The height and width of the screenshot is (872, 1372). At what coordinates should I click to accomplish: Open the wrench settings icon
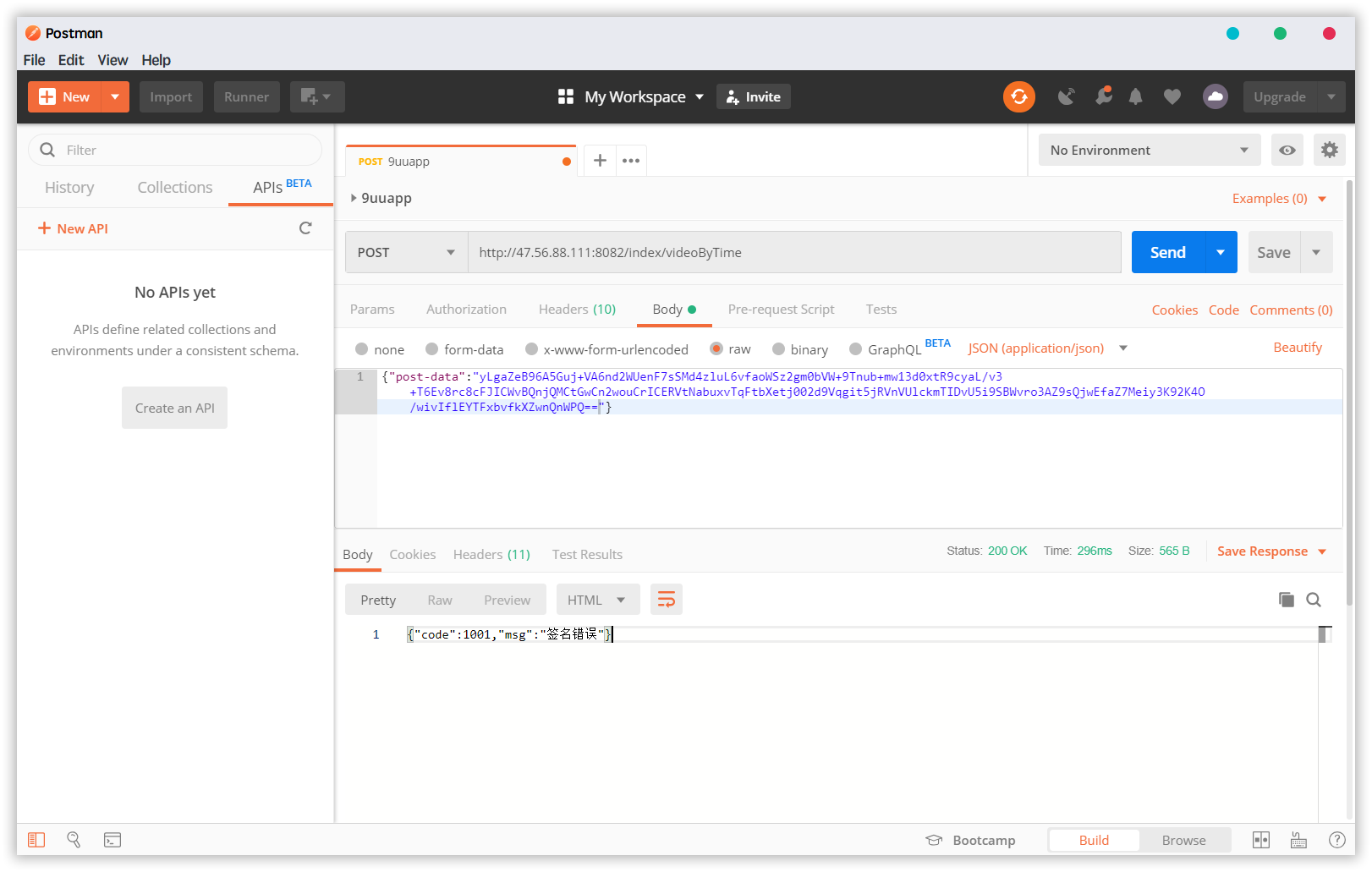(1103, 96)
